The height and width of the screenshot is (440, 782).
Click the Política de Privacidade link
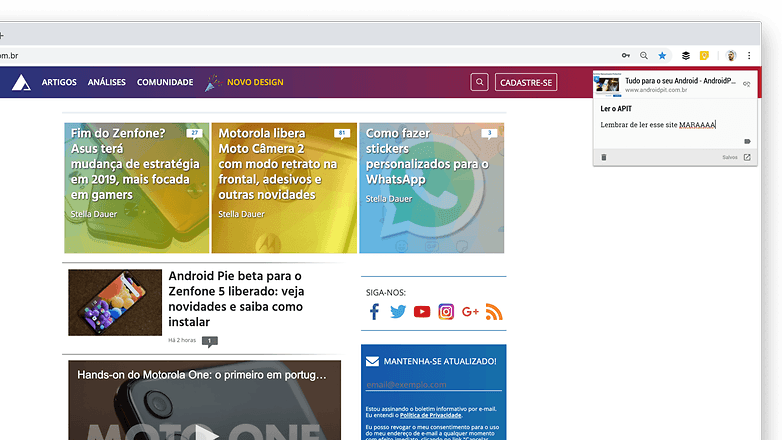[x=430, y=415]
